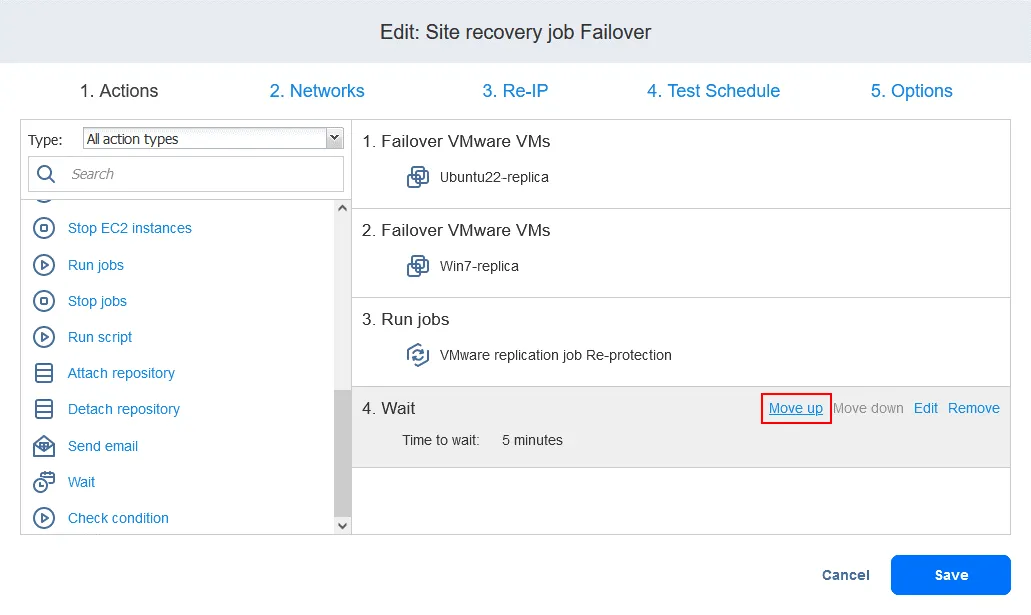Click the Attach repository icon

pos(44,373)
